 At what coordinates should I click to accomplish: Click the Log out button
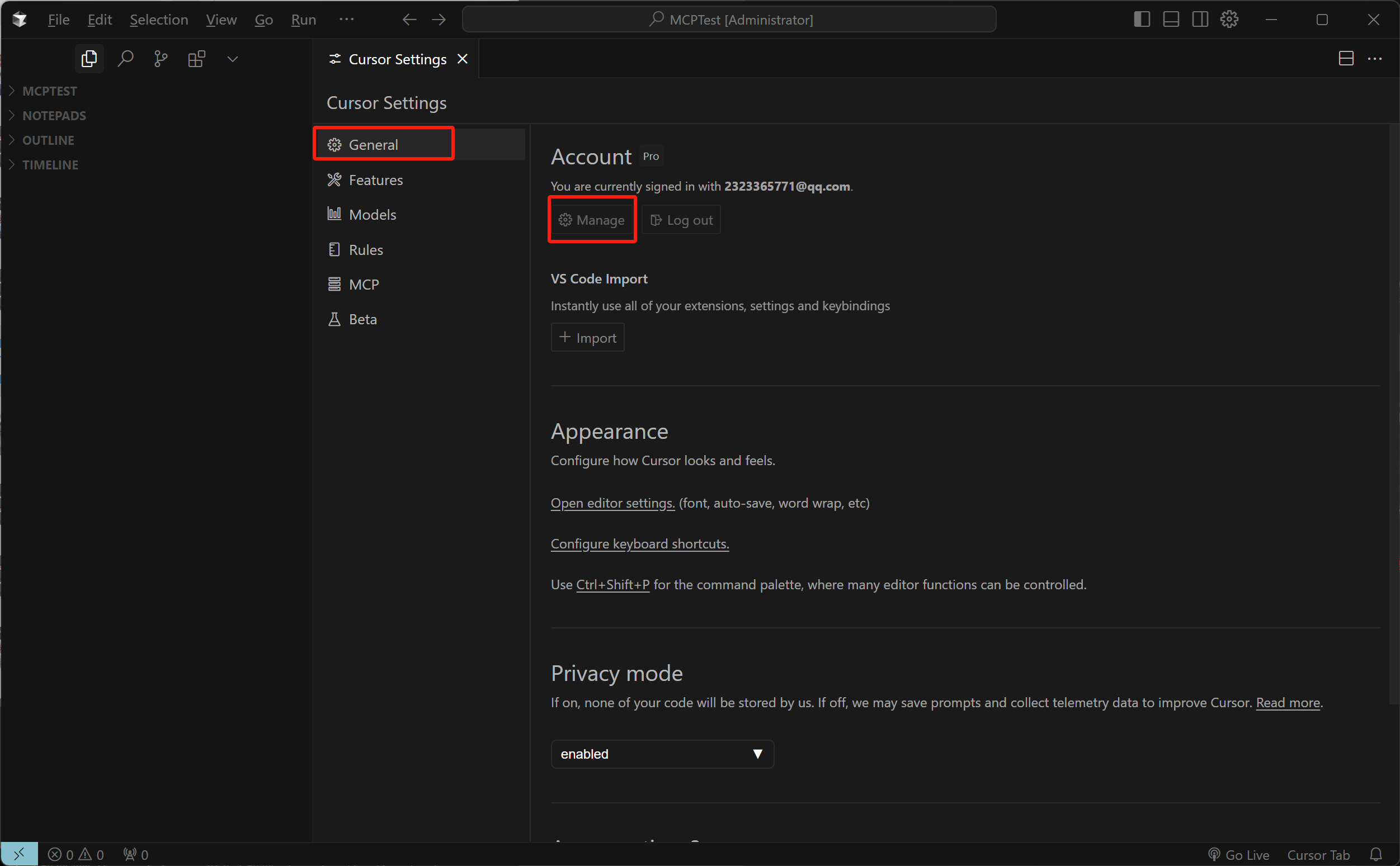coord(681,220)
